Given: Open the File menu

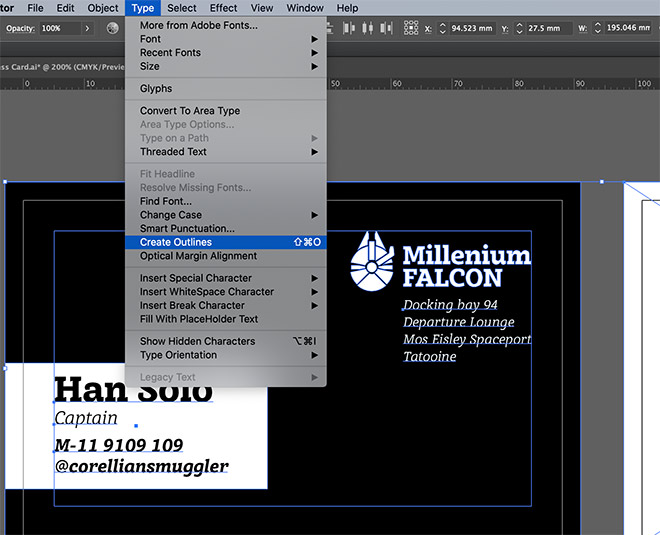Looking at the screenshot, I should tap(35, 8).
